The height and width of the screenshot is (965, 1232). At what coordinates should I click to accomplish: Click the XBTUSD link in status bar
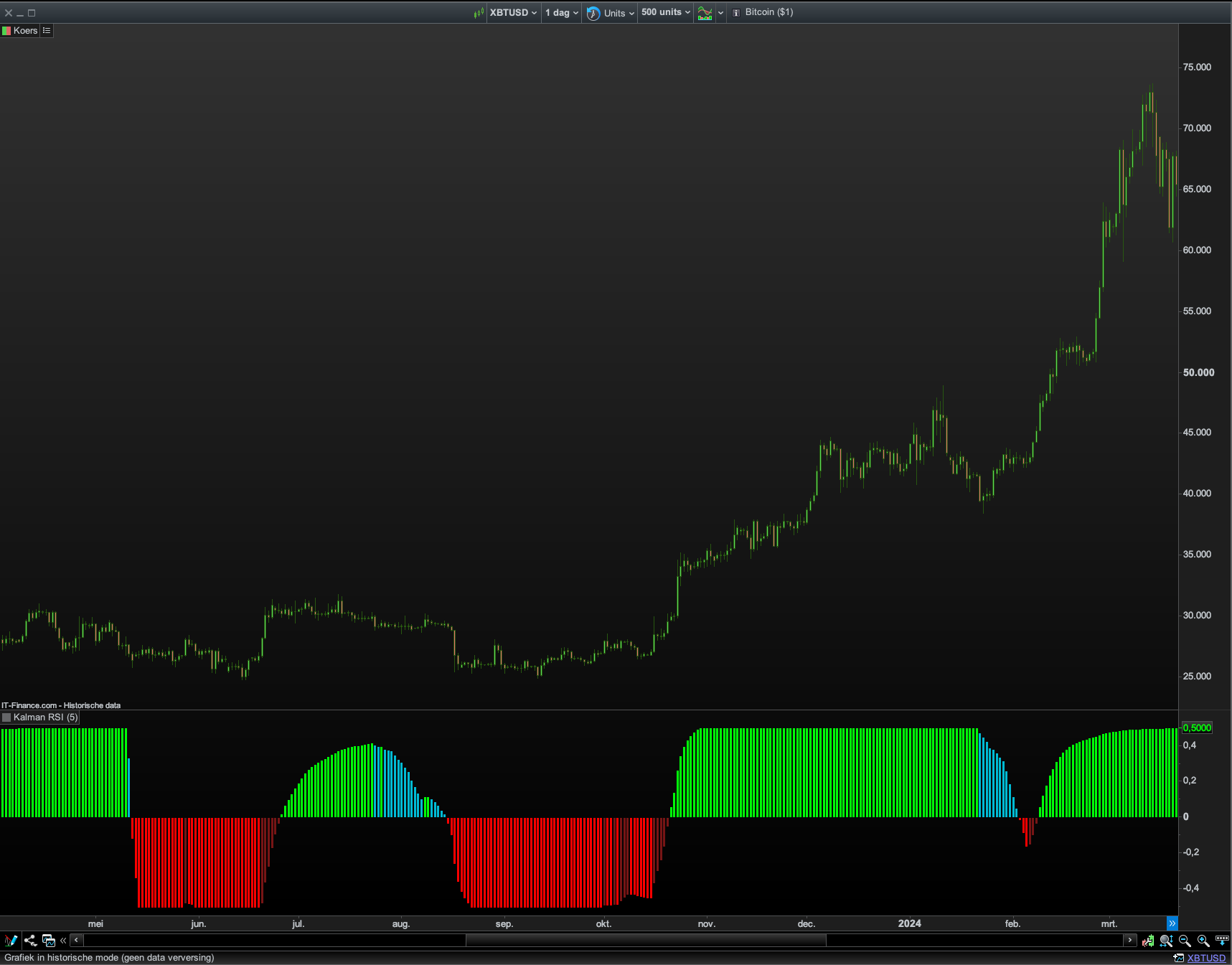tap(1206, 958)
